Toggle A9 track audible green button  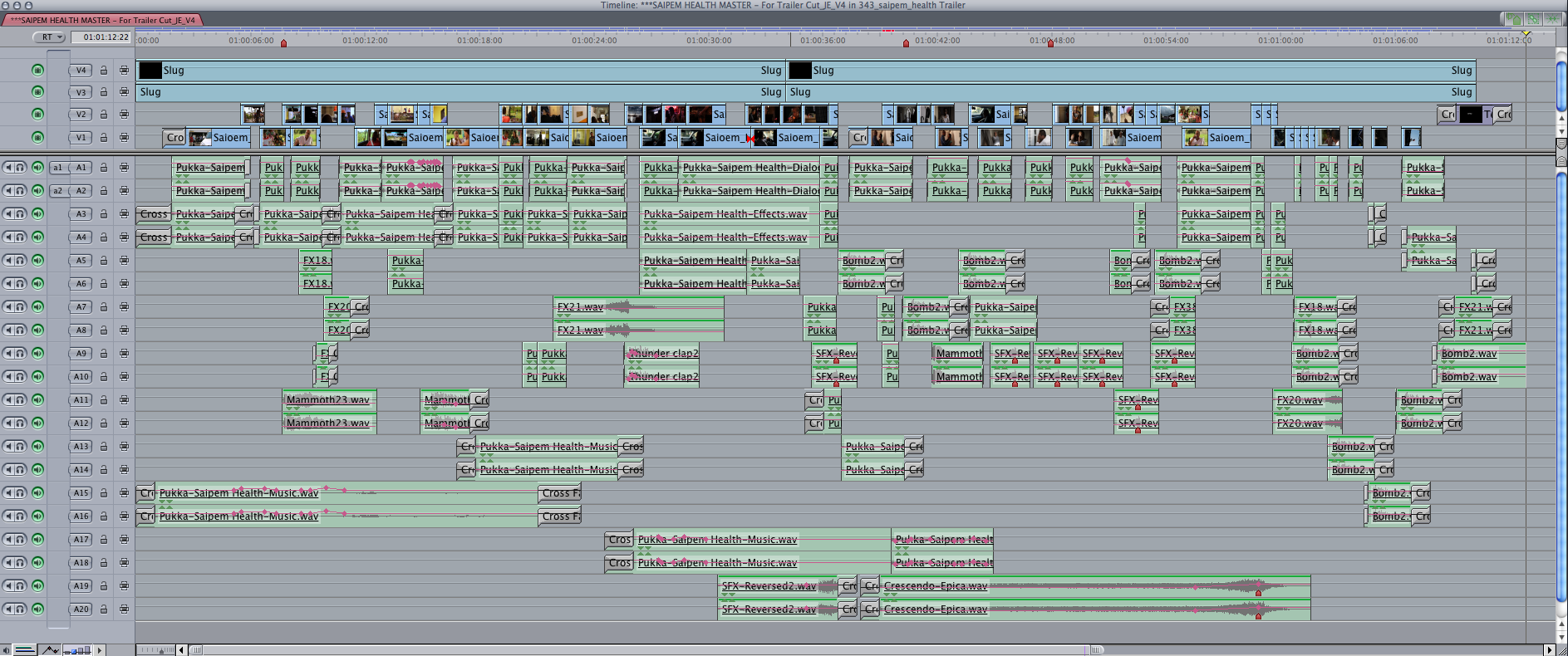click(37, 354)
